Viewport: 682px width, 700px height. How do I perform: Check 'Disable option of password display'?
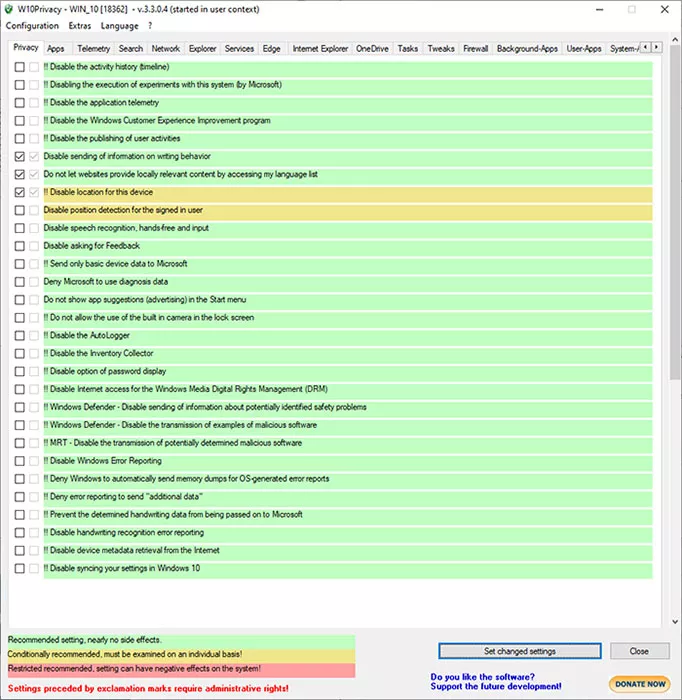[20, 371]
